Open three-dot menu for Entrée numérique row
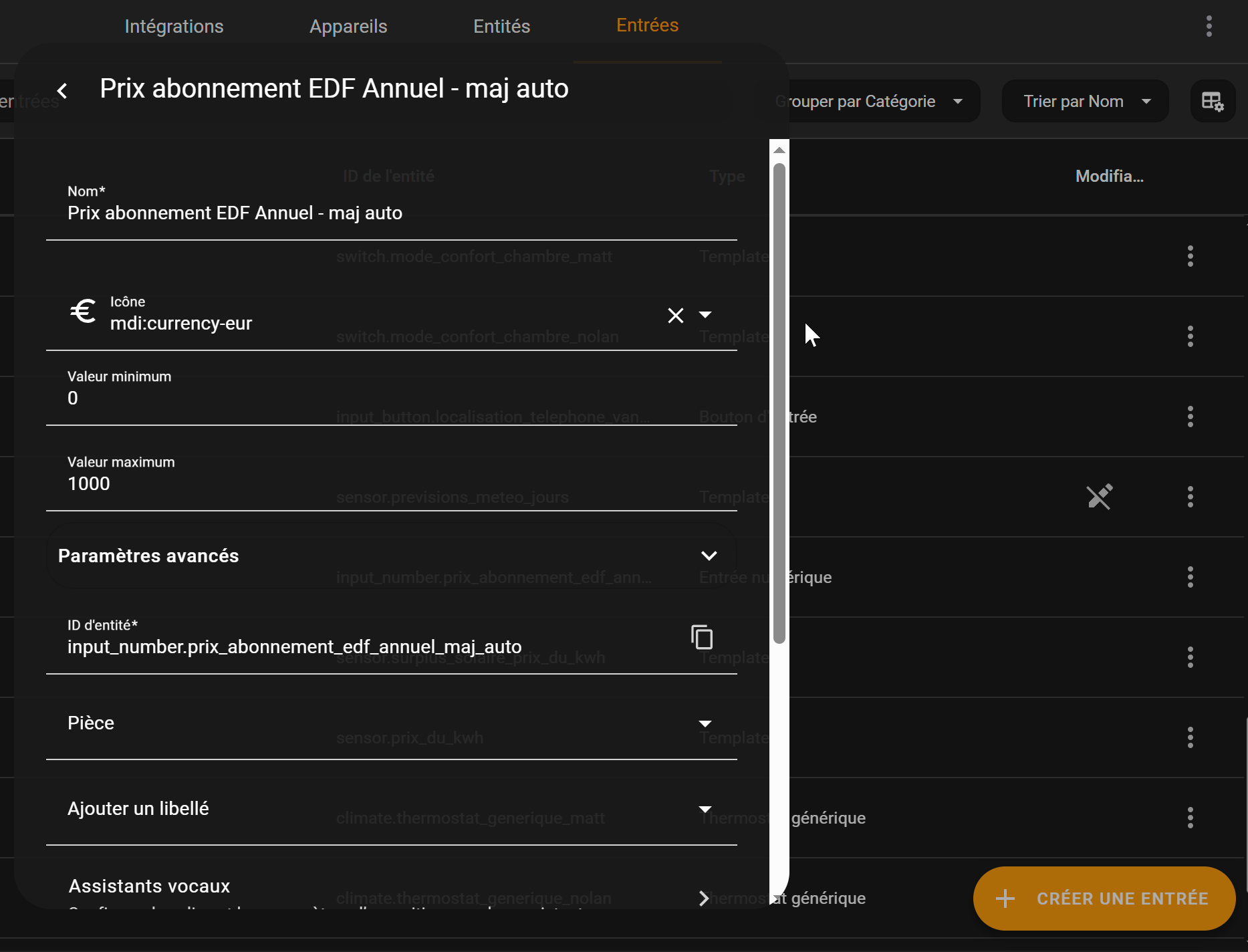The height and width of the screenshot is (952, 1248). pos(1190,577)
